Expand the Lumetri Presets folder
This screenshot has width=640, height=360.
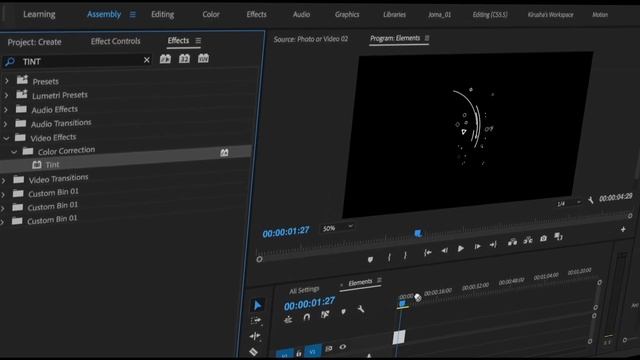tap(6, 96)
